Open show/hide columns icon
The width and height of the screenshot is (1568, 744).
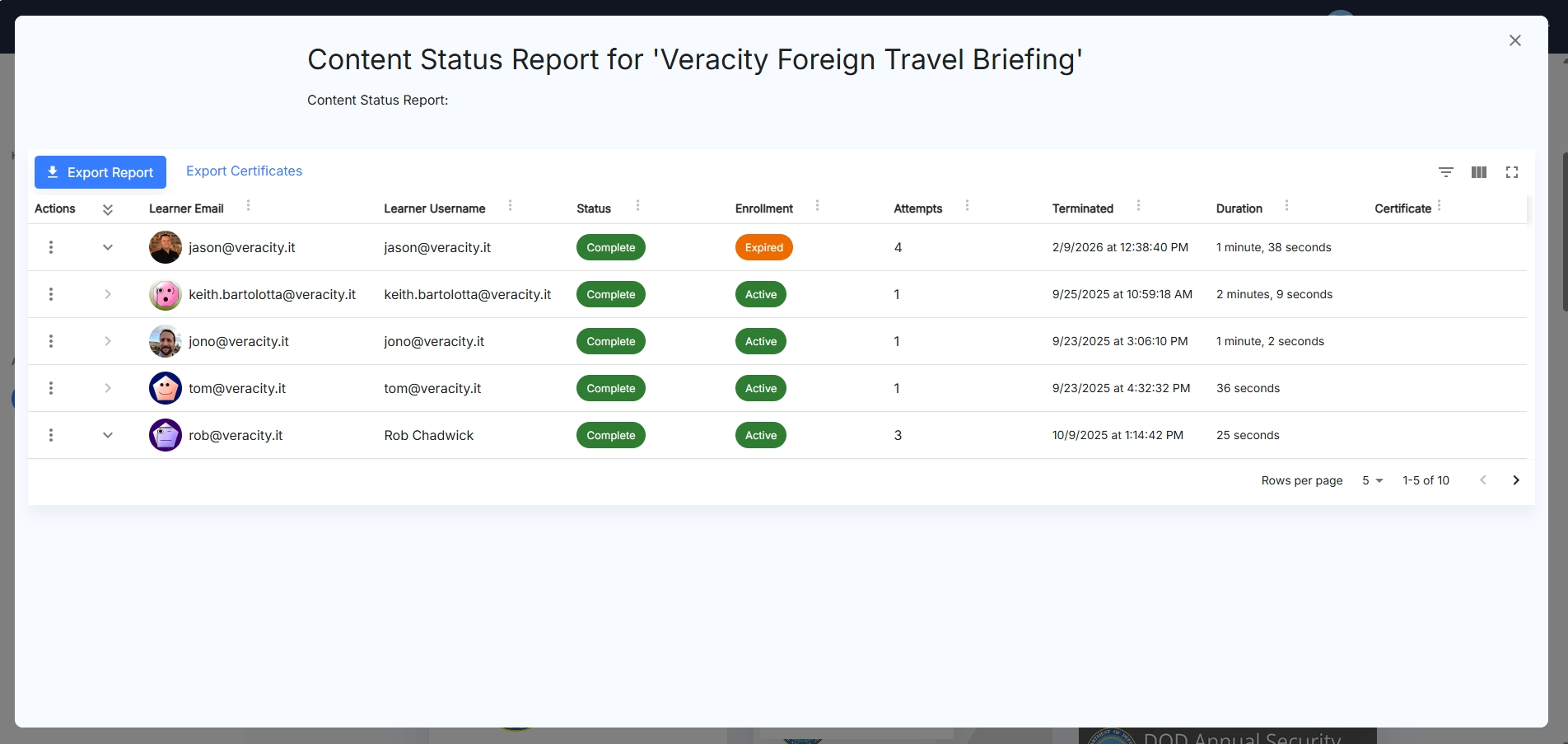[x=1479, y=172]
